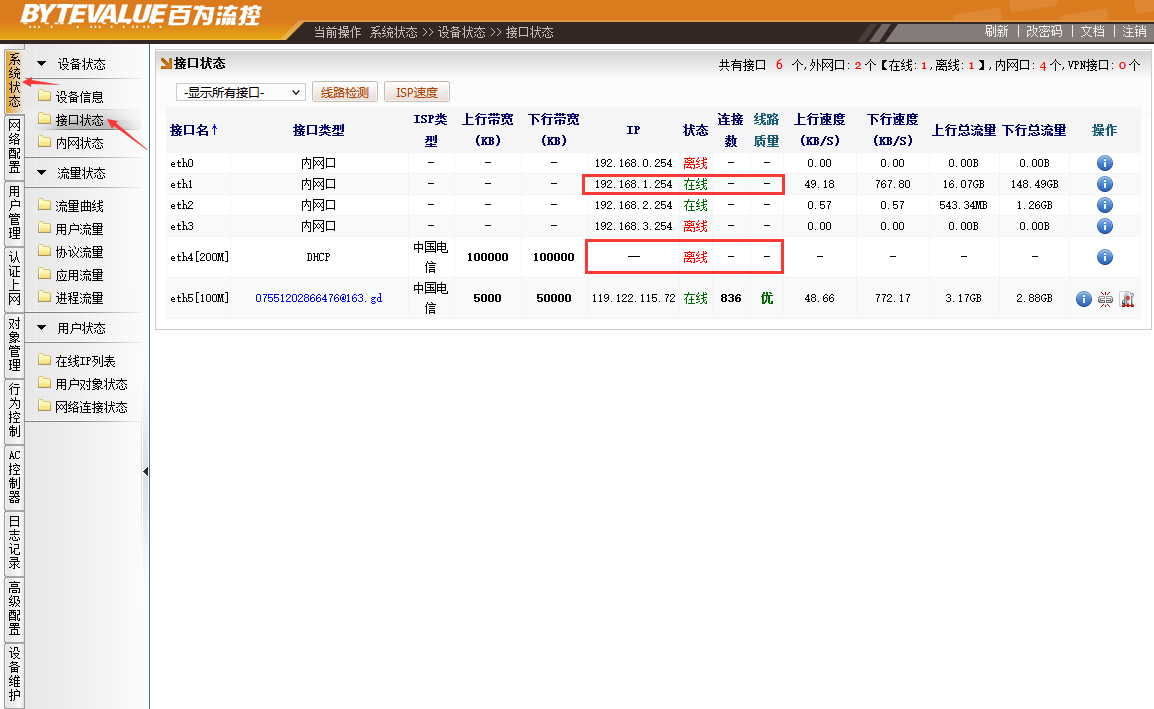Viewport: 1154px width, 709px height.
Task: Open 在线IP列表 in the sidebar
Action: pyautogui.click(x=85, y=361)
